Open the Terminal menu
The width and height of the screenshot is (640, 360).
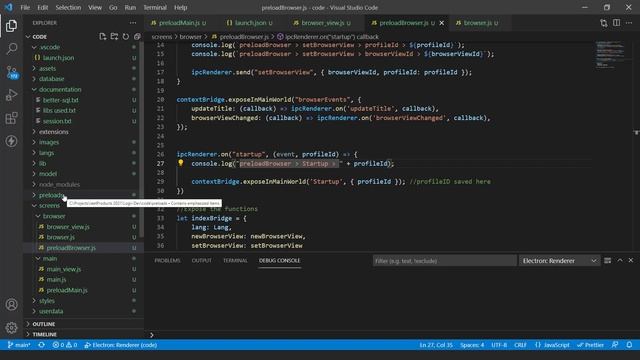[155, 7]
